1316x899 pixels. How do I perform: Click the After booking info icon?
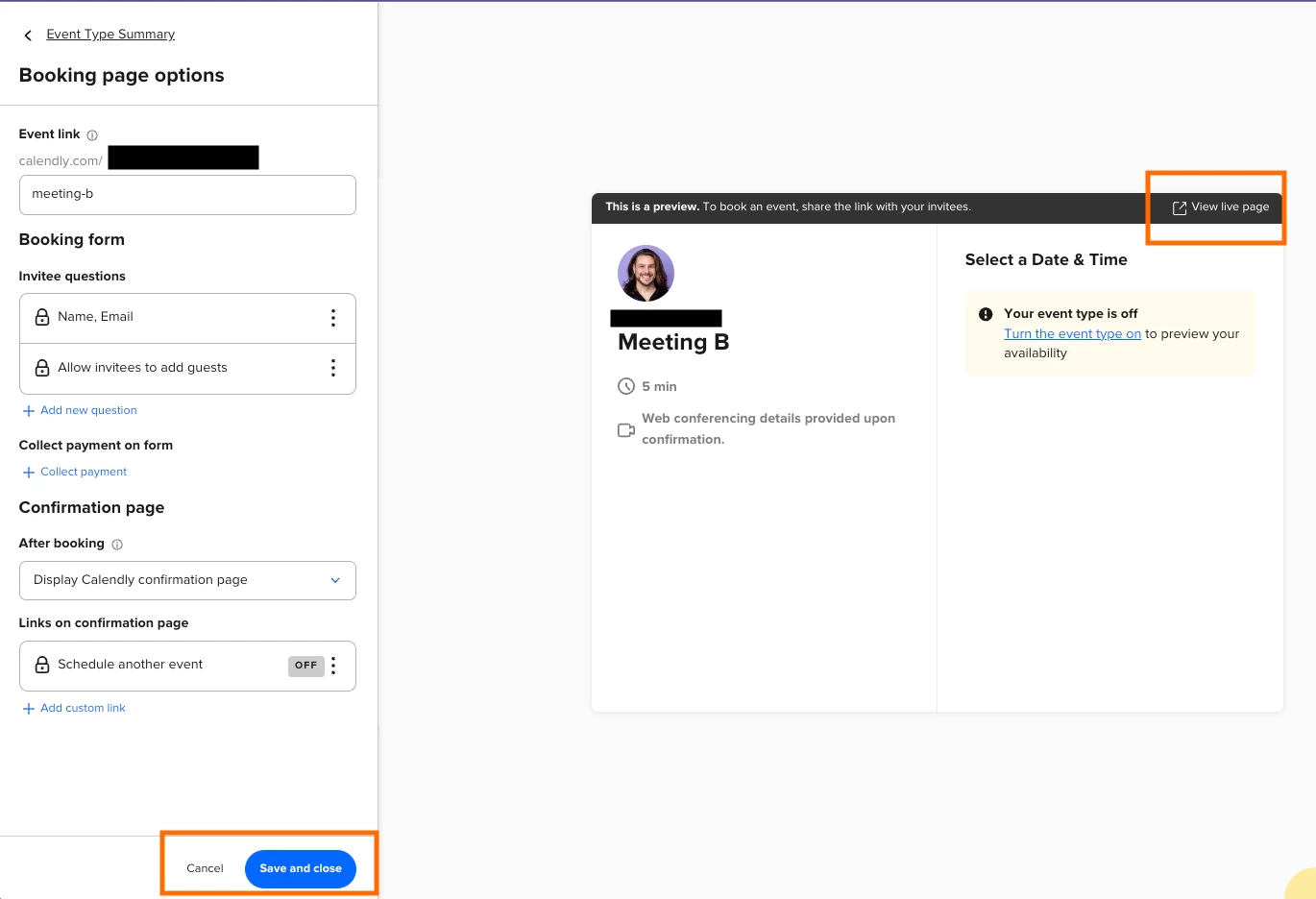[116, 544]
